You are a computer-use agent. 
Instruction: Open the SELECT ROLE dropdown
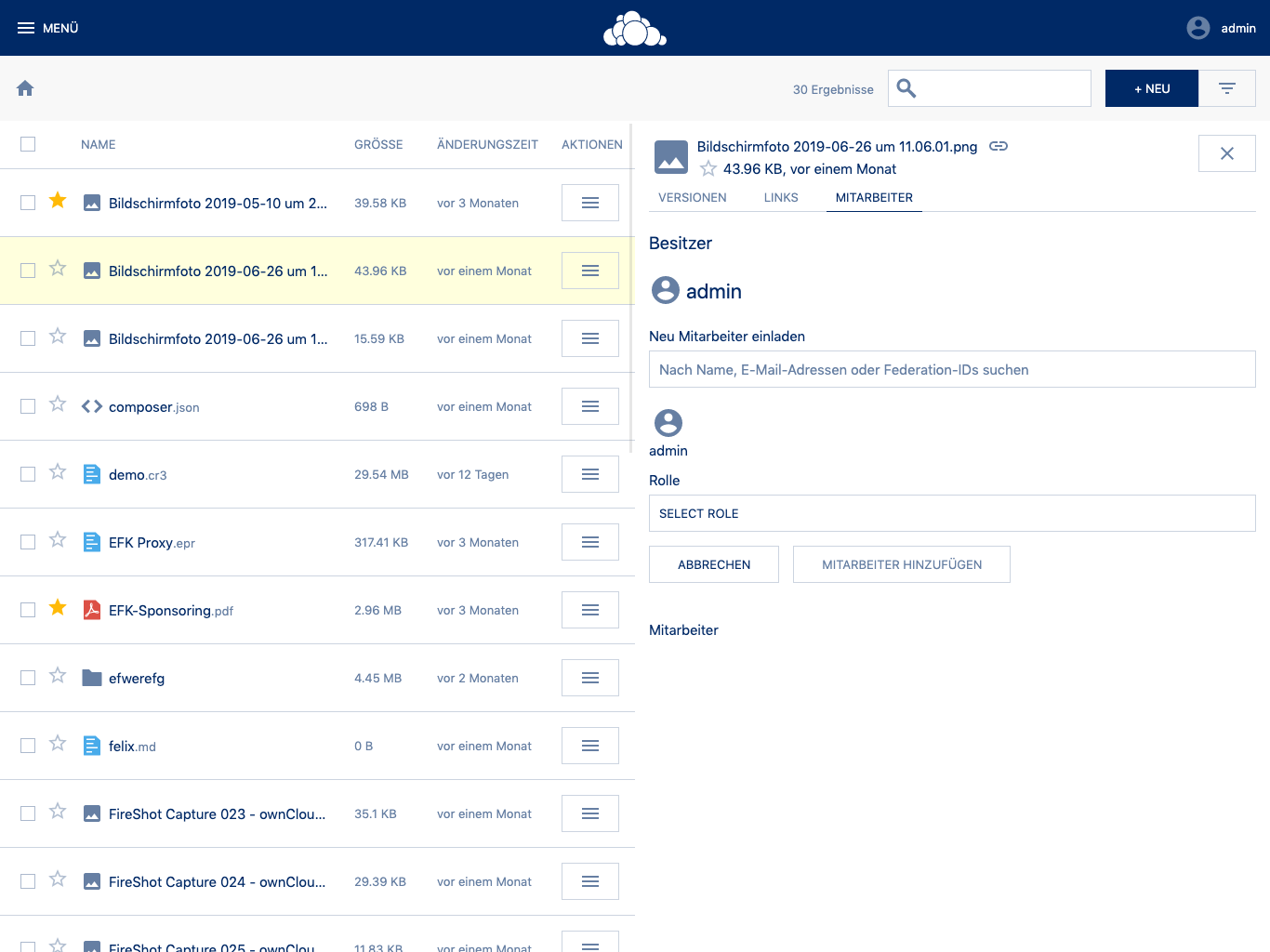952,513
